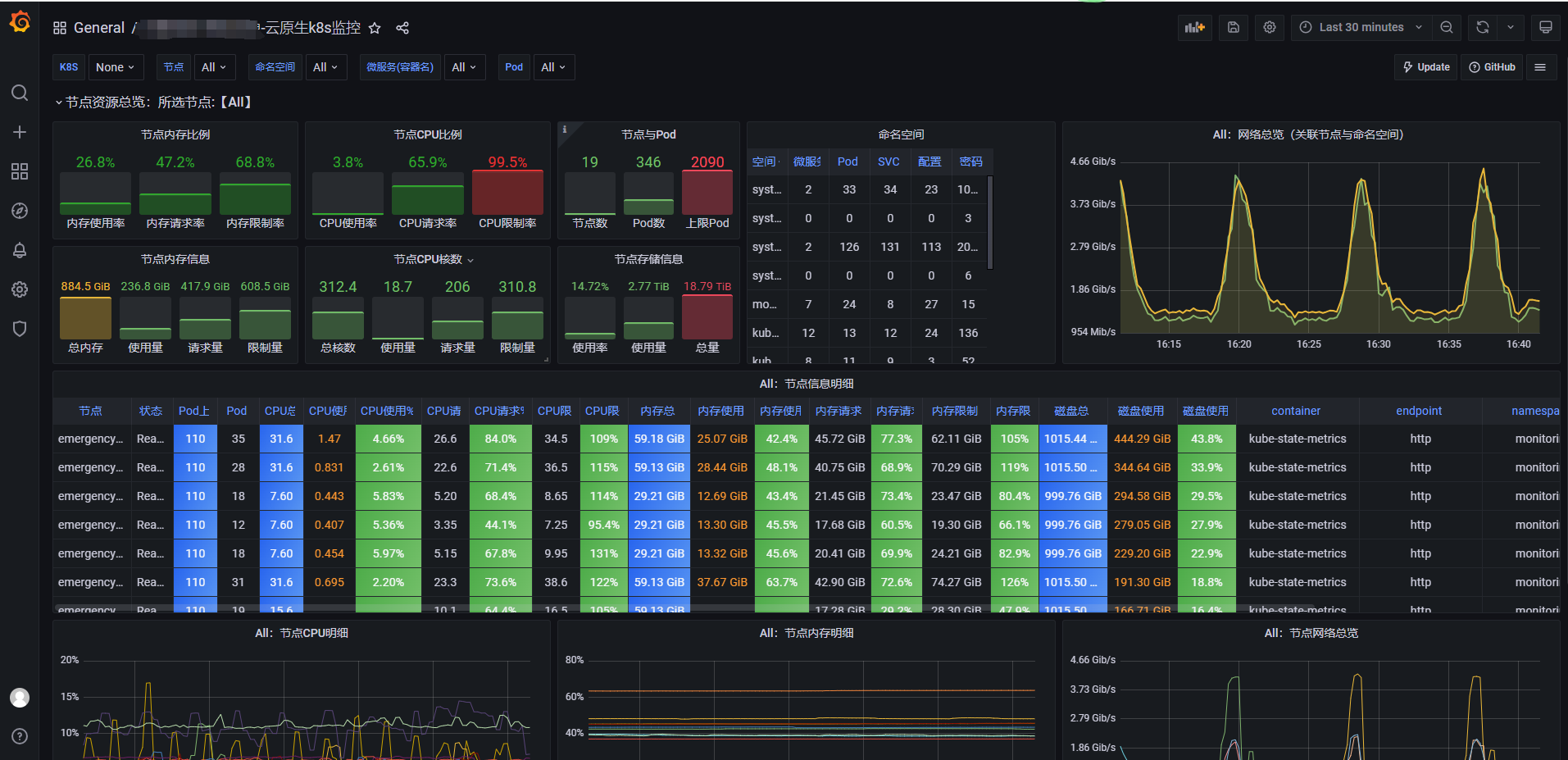Open the Configuration gear in sidebar
Image resolution: width=1568 pixels, height=760 pixels.
click(20, 289)
